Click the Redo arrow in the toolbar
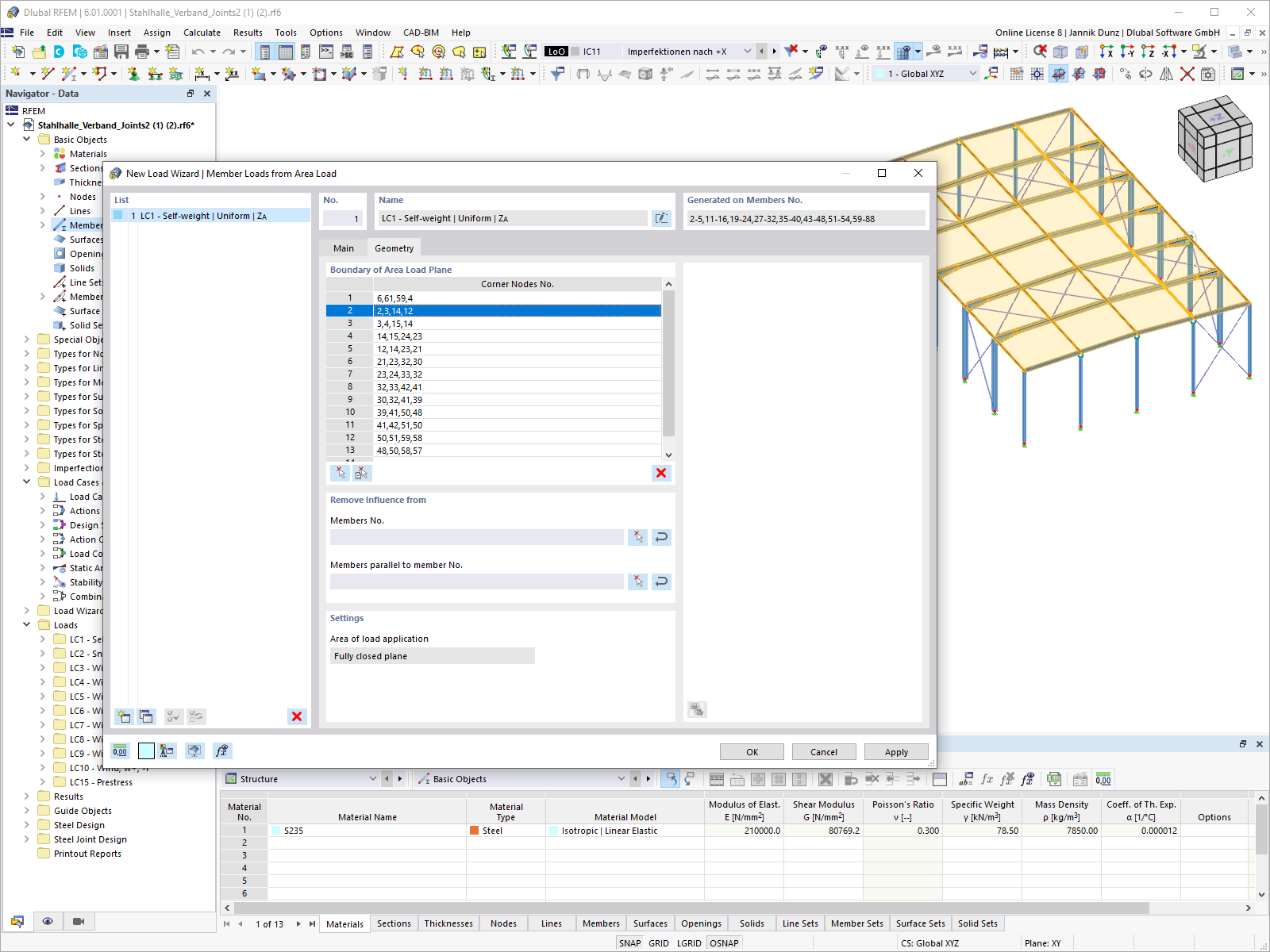 coord(229,52)
